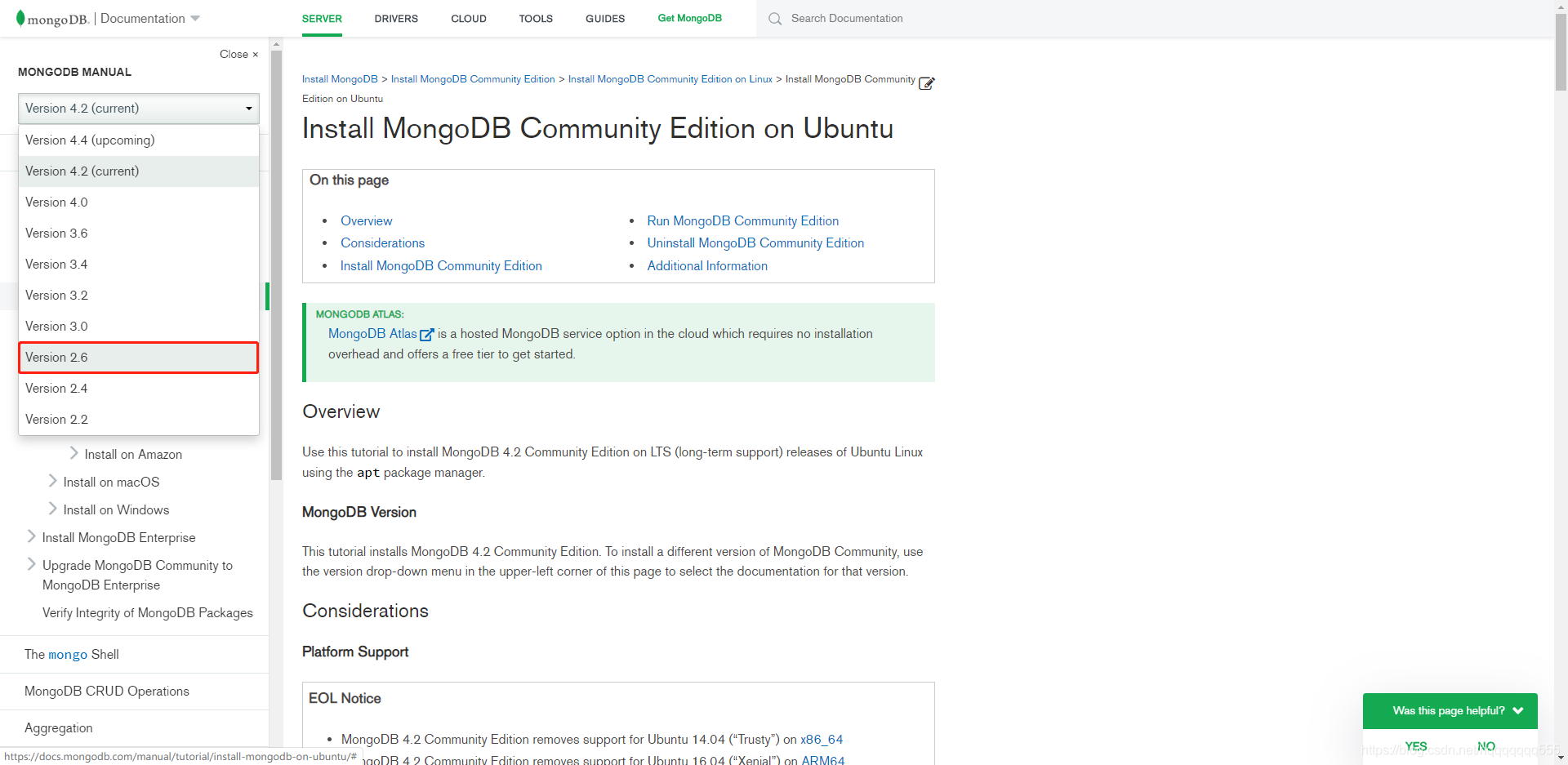Click YES in feedback widget

pyautogui.click(x=1416, y=746)
